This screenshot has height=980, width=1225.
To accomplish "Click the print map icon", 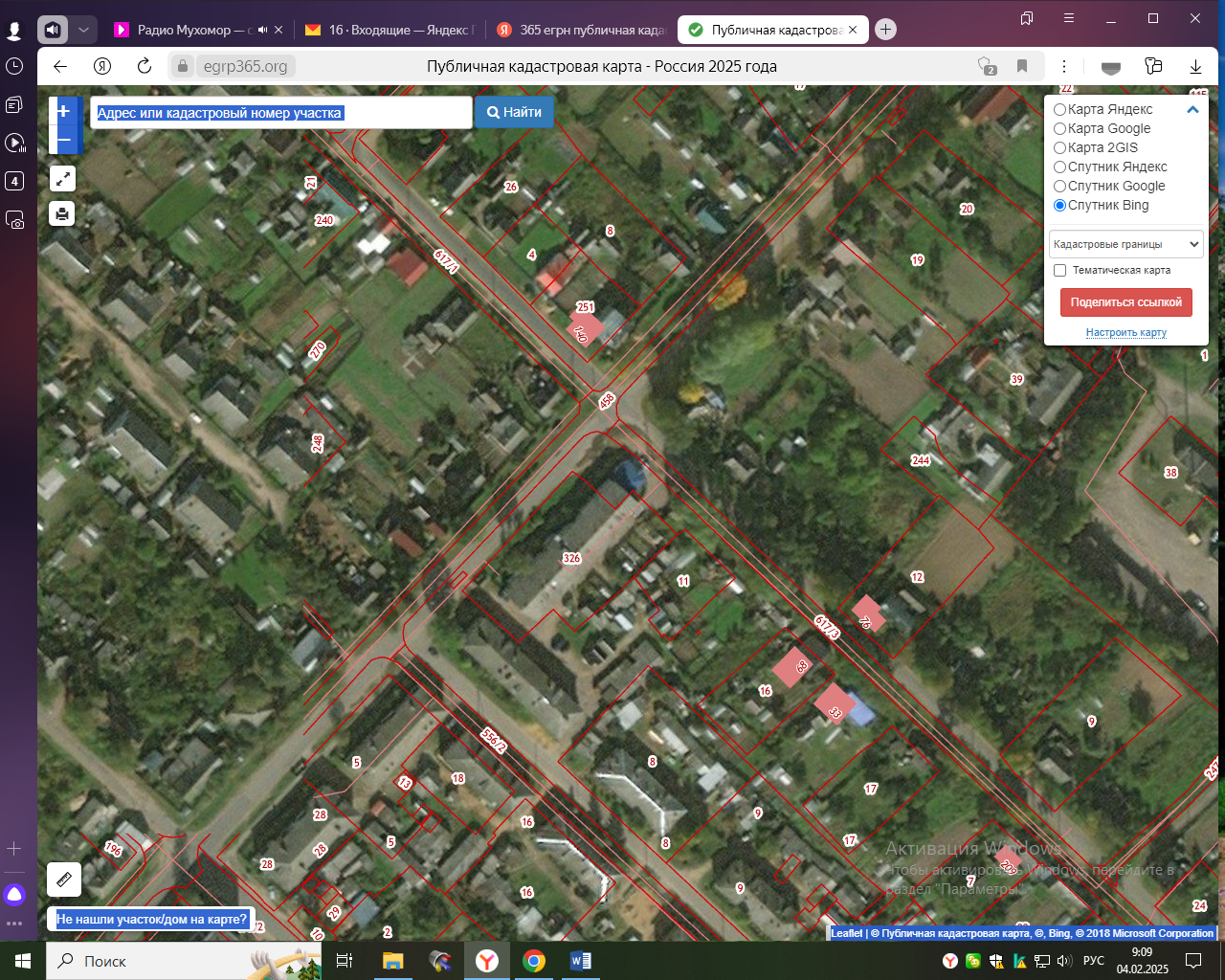I will (x=62, y=213).
